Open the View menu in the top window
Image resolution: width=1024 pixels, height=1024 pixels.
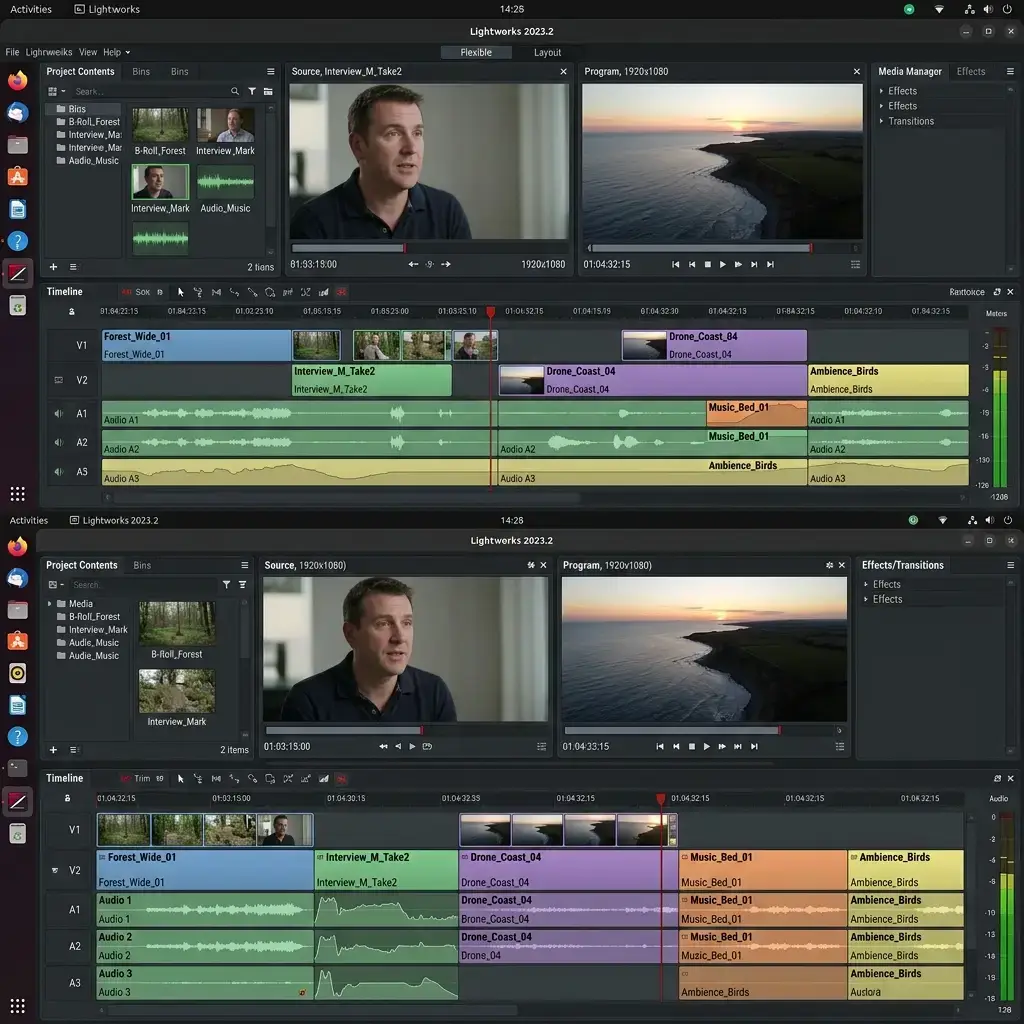pyautogui.click(x=88, y=52)
